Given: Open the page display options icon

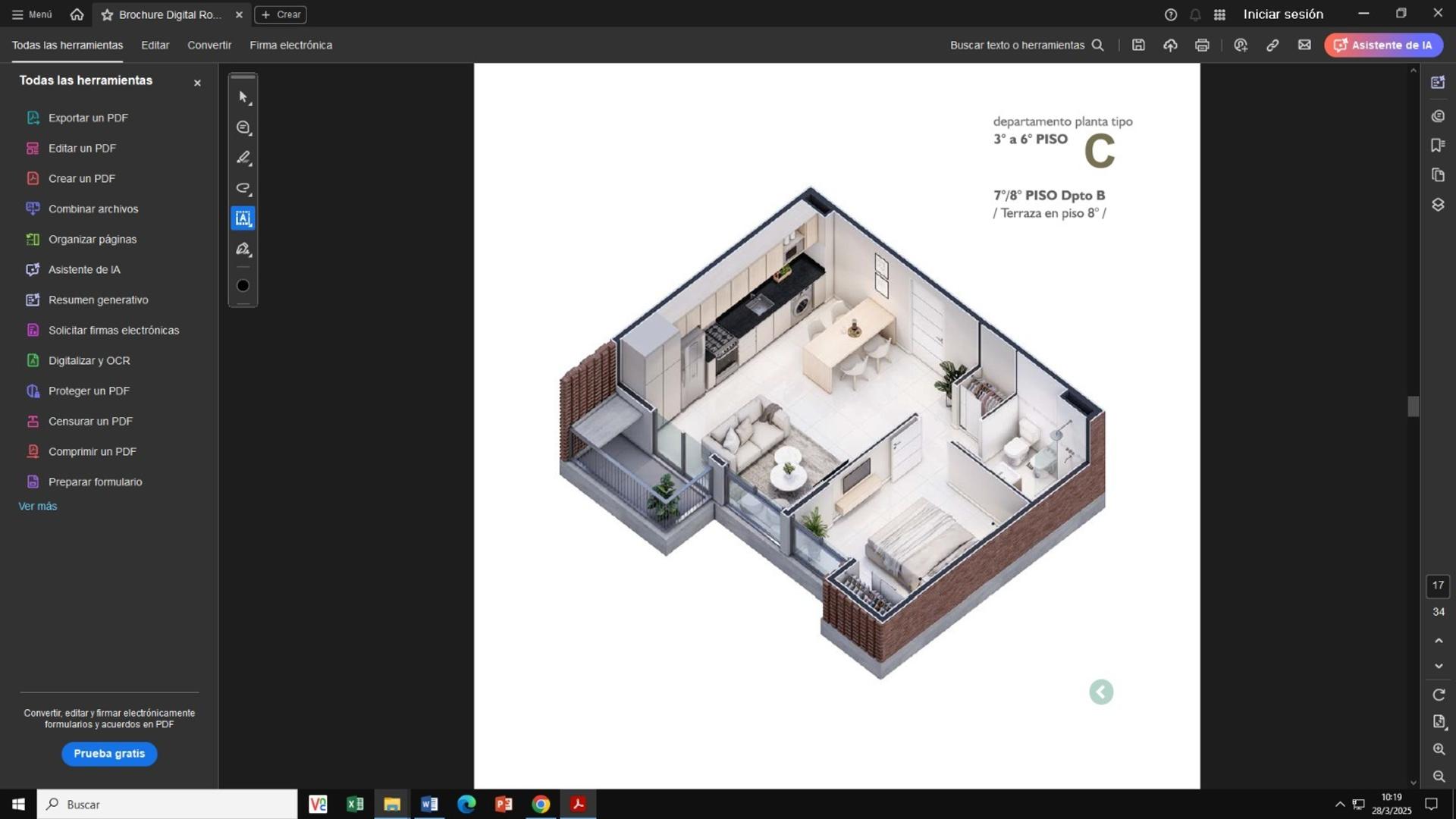Looking at the screenshot, I should [1439, 722].
